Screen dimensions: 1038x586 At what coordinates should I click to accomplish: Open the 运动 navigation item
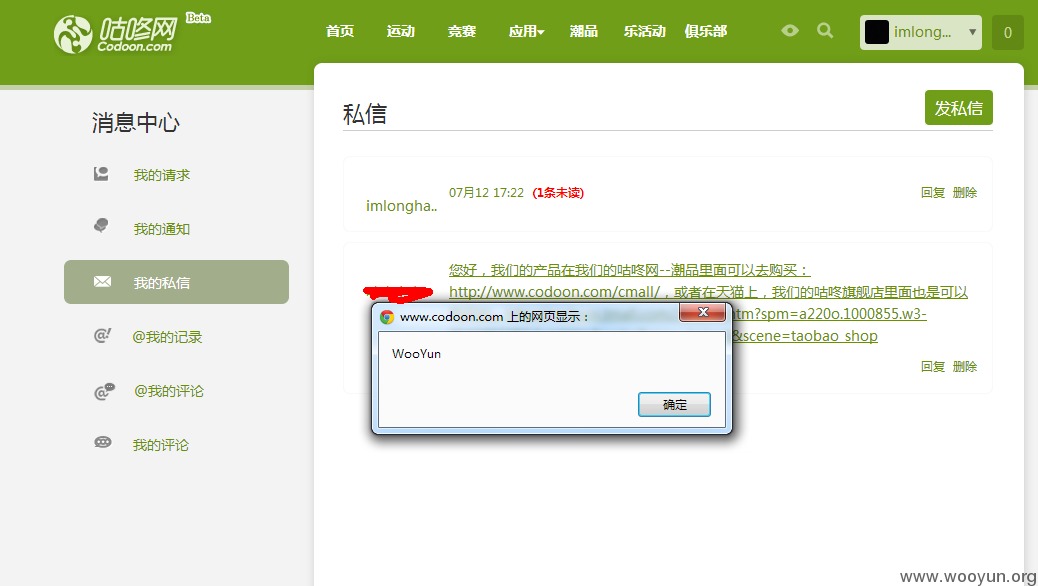coord(401,31)
